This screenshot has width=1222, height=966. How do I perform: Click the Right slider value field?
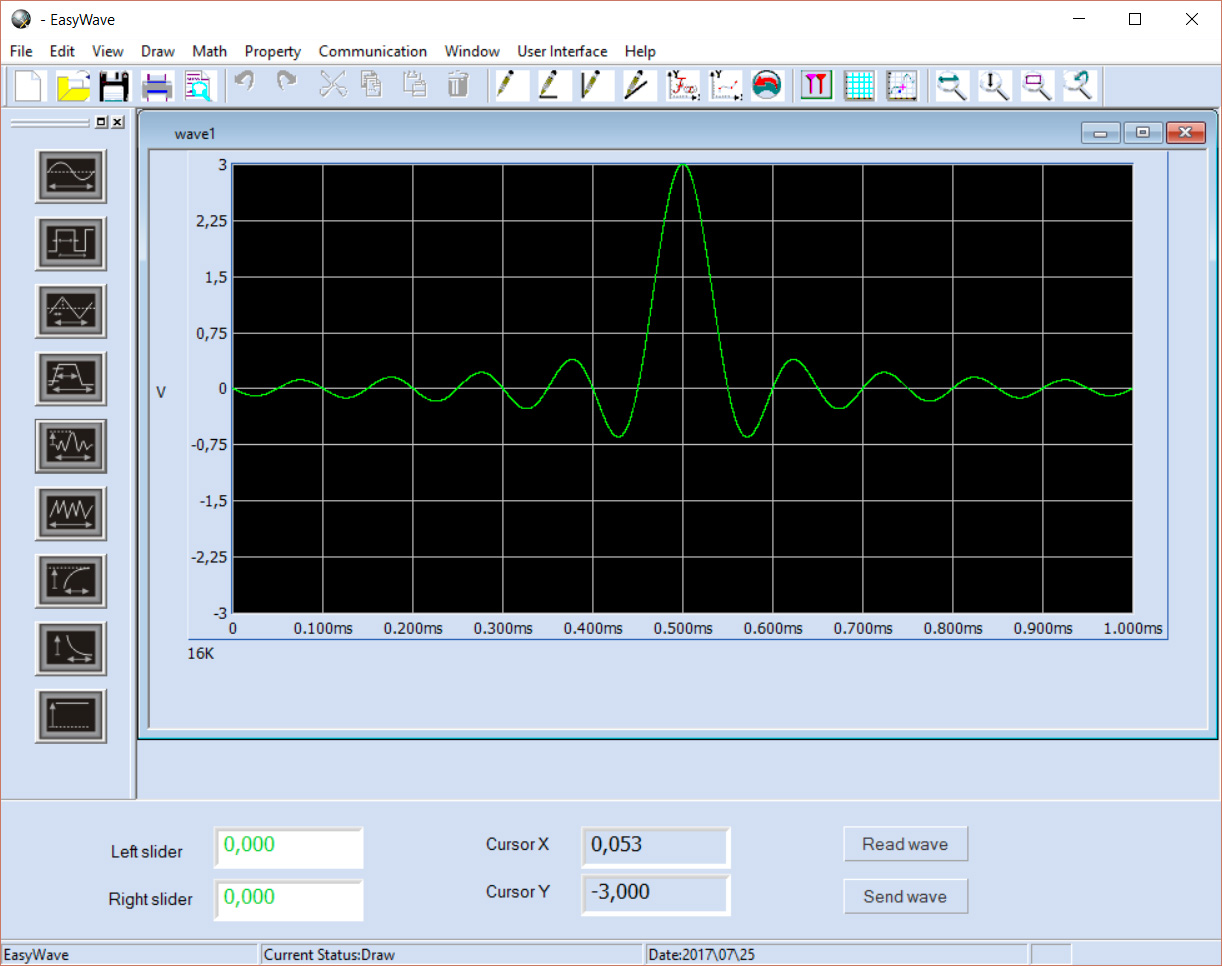click(288, 899)
